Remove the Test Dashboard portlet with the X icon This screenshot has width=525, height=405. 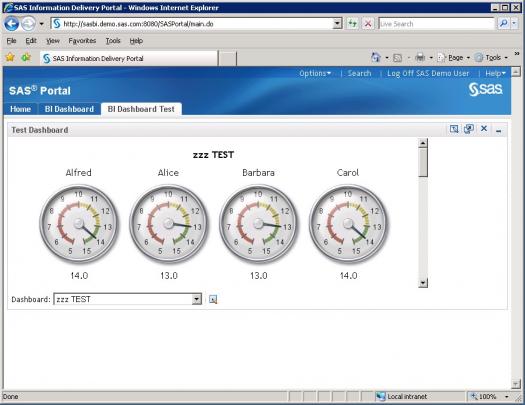(484, 129)
